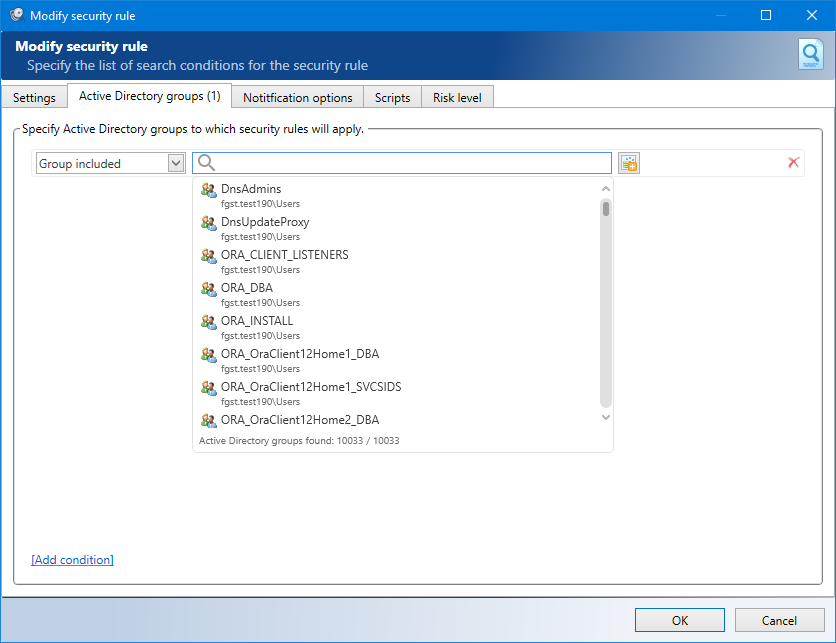The height and width of the screenshot is (643, 836).
Task: Click the scroll up arrow of the group list
Action: point(606,189)
